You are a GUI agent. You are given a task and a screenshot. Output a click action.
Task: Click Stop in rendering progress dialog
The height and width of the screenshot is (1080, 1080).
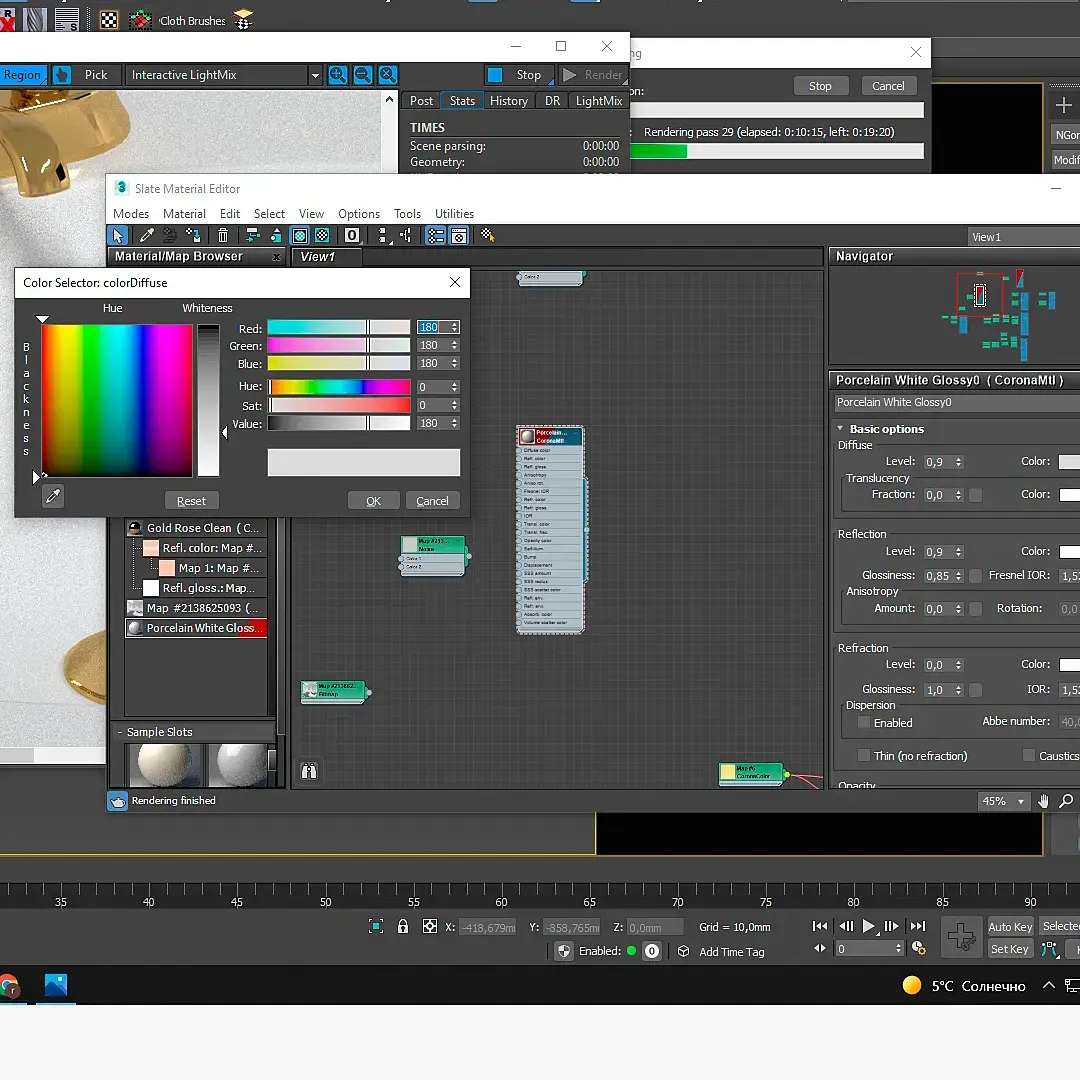tap(820, 86)
